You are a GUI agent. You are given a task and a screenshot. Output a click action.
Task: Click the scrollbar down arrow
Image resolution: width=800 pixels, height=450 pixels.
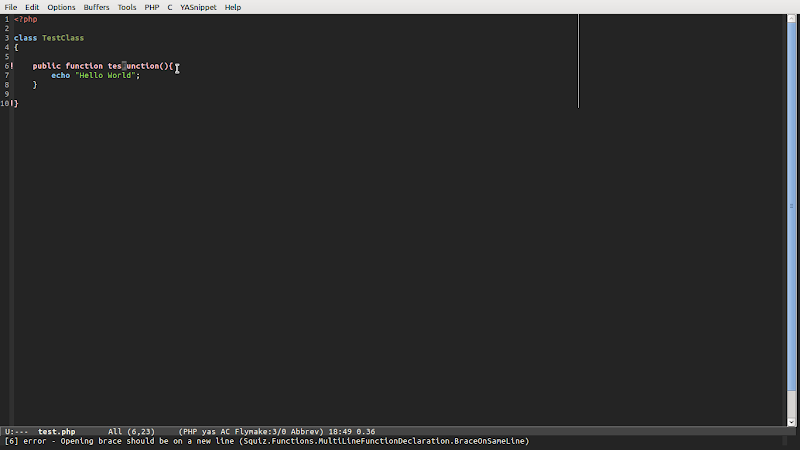(x=791, y=422)
